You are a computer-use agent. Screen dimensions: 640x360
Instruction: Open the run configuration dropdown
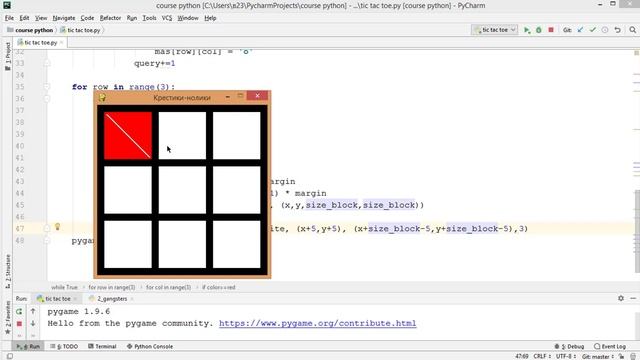pyautogui.click(x=494, y=30)
